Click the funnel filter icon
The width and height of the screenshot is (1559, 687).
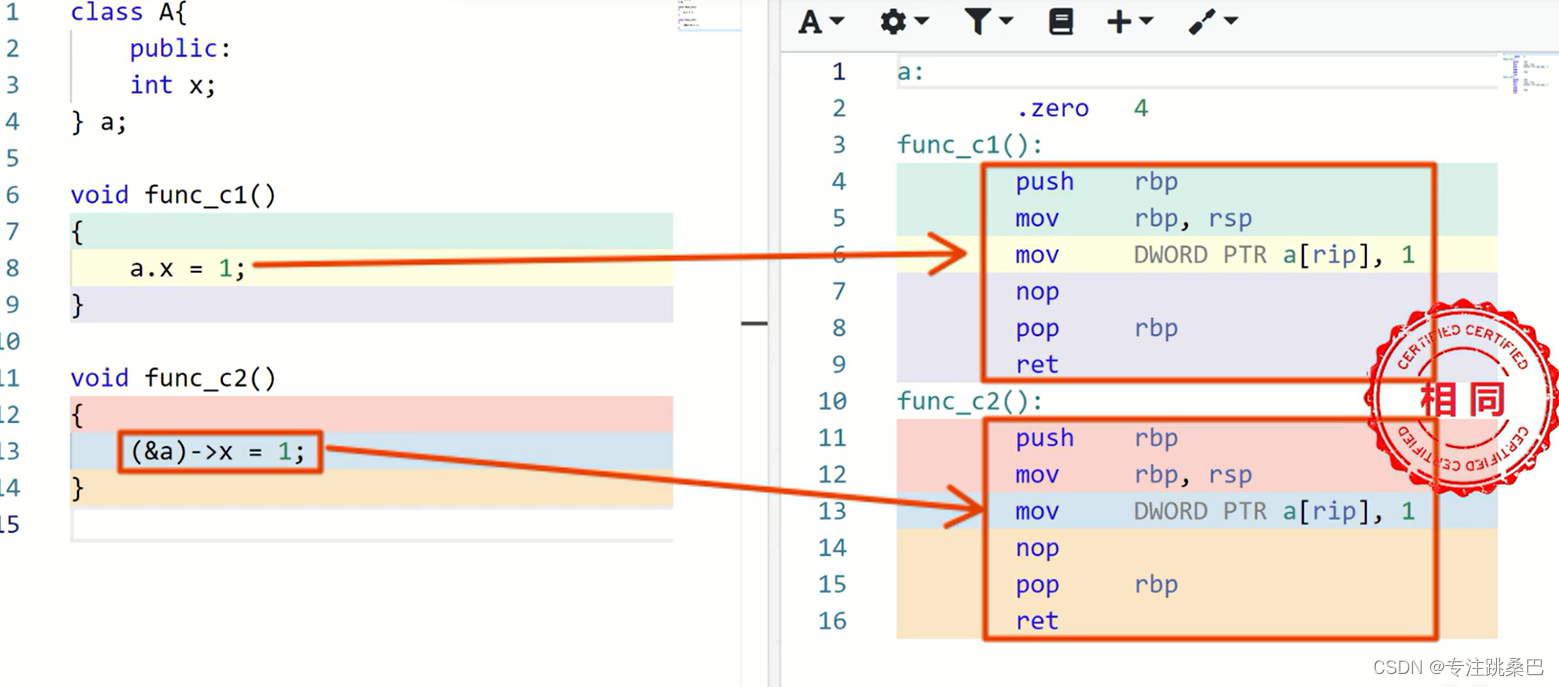coord(977,22)
